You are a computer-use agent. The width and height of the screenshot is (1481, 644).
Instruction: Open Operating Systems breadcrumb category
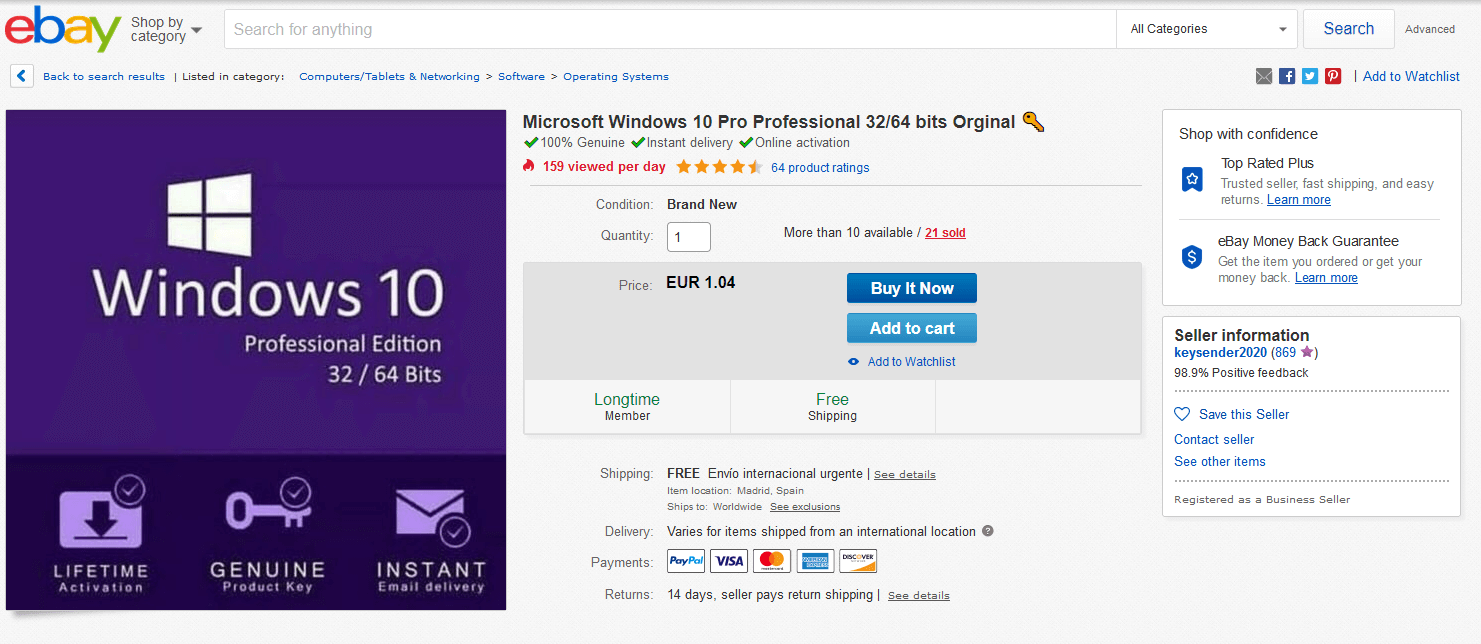click(615, 76)
